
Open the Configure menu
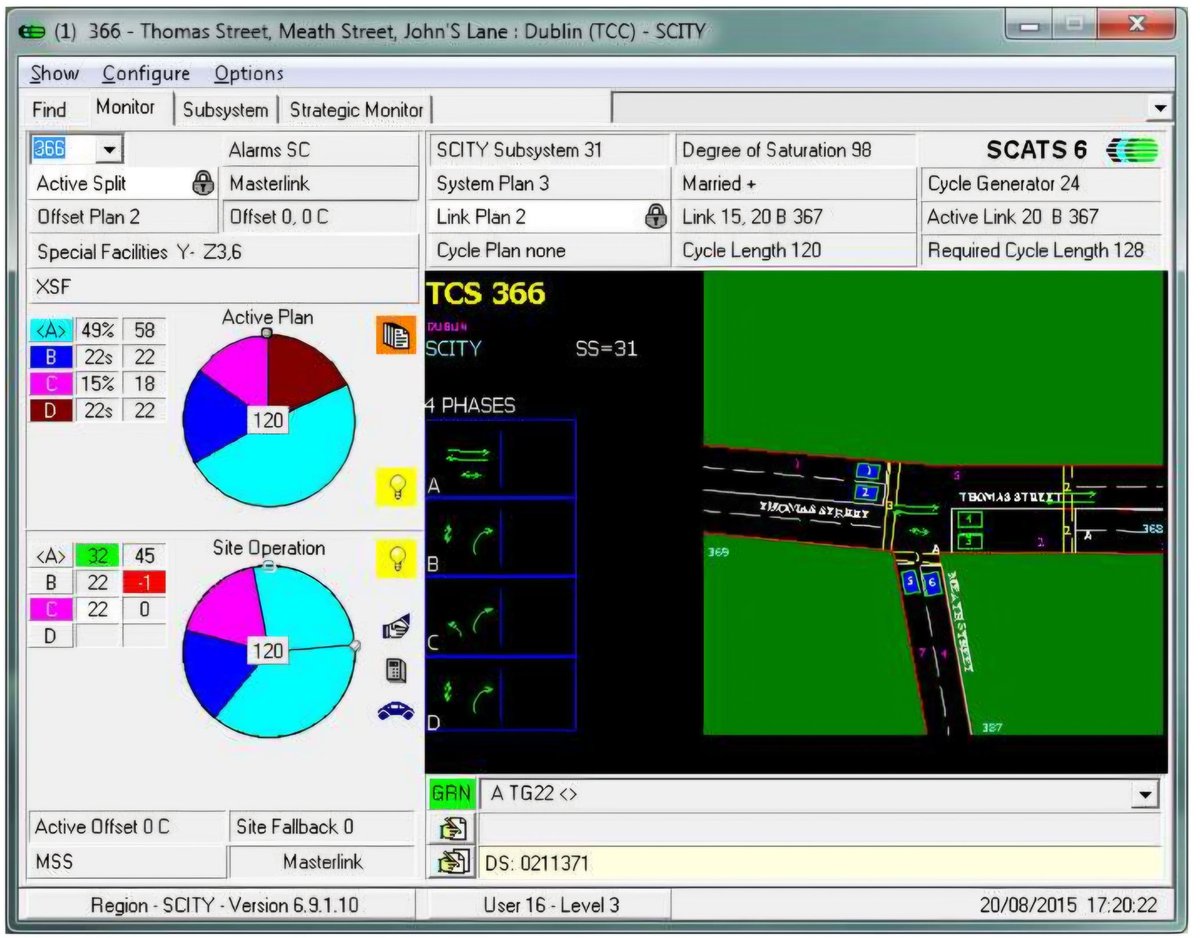[x=148, y=73]
